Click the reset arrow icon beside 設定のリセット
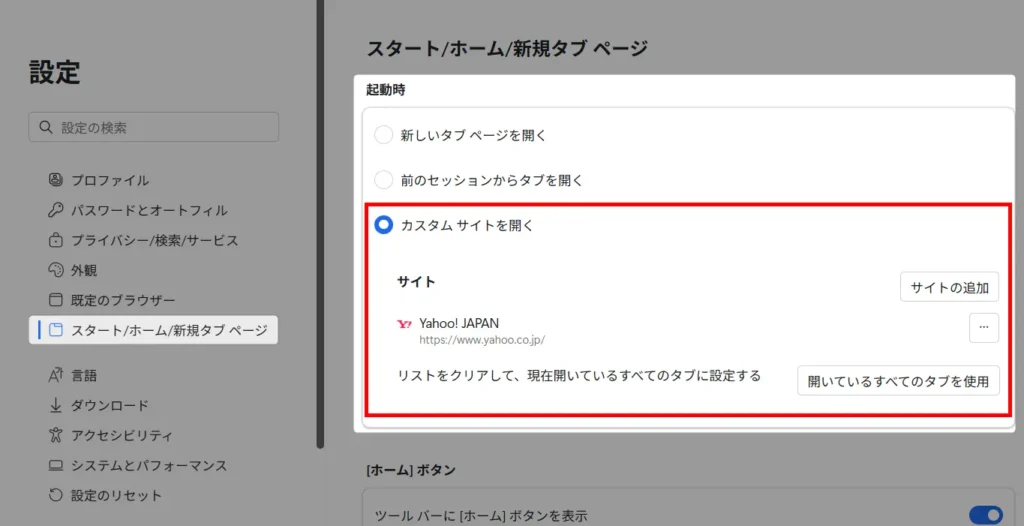Image resolution: width=1024 pixels, height=526 pixels. pos(56,495)
